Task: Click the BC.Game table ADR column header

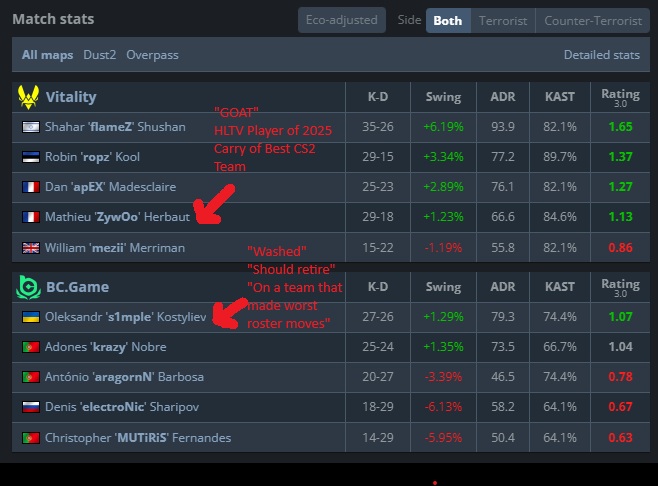Action: (503, 287)
